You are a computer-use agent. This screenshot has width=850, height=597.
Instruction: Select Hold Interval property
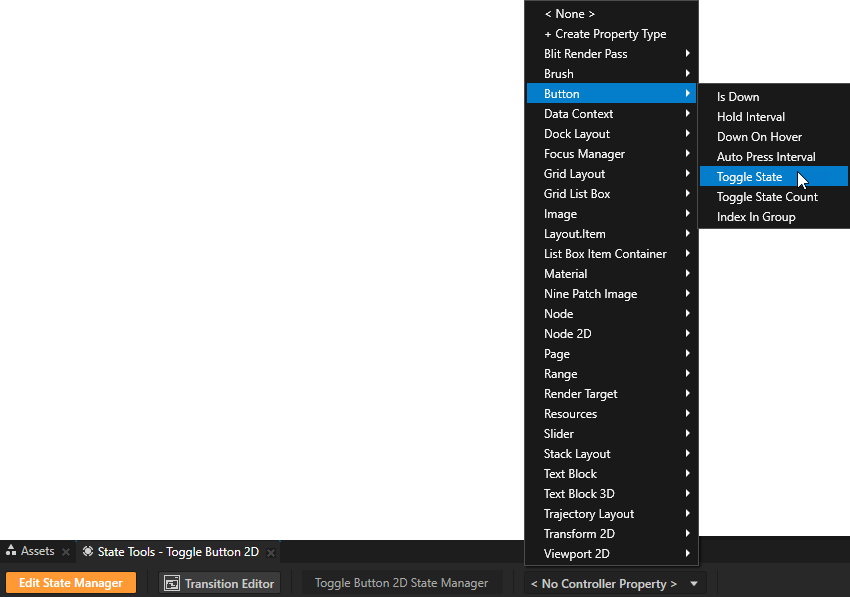[x=751, y=117]
